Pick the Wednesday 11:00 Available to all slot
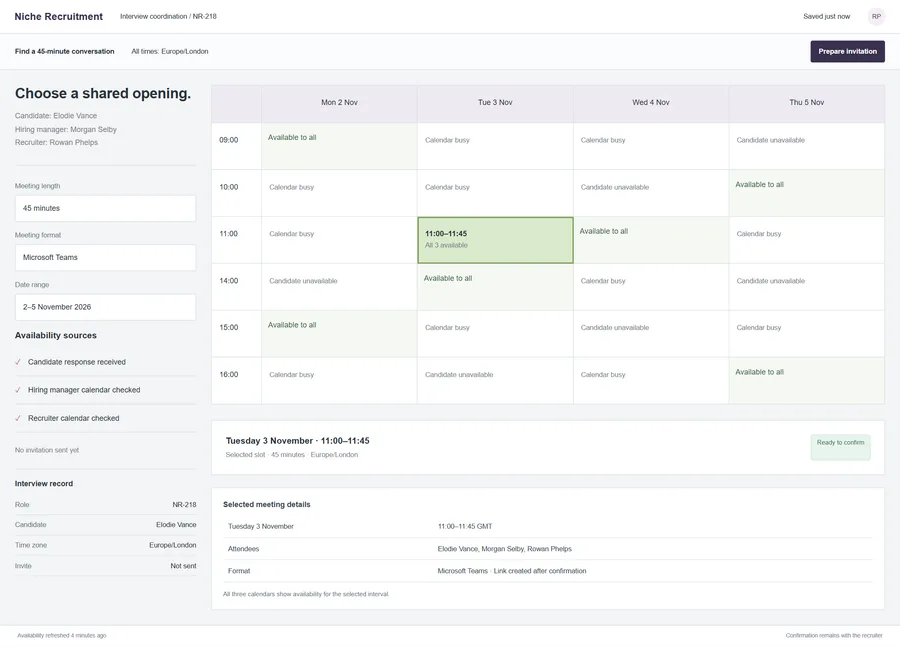This screenshot has width=900, height=647. click(651, 240)
